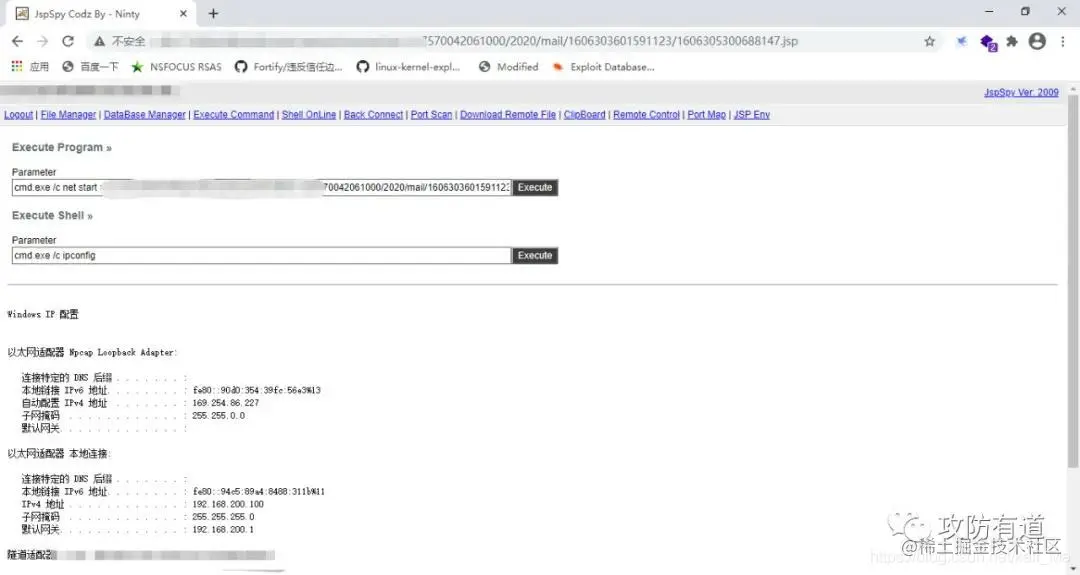The image size is (1080, 575).
Task: Open the Exploit Database bookmark
Action: pos(603,67)
